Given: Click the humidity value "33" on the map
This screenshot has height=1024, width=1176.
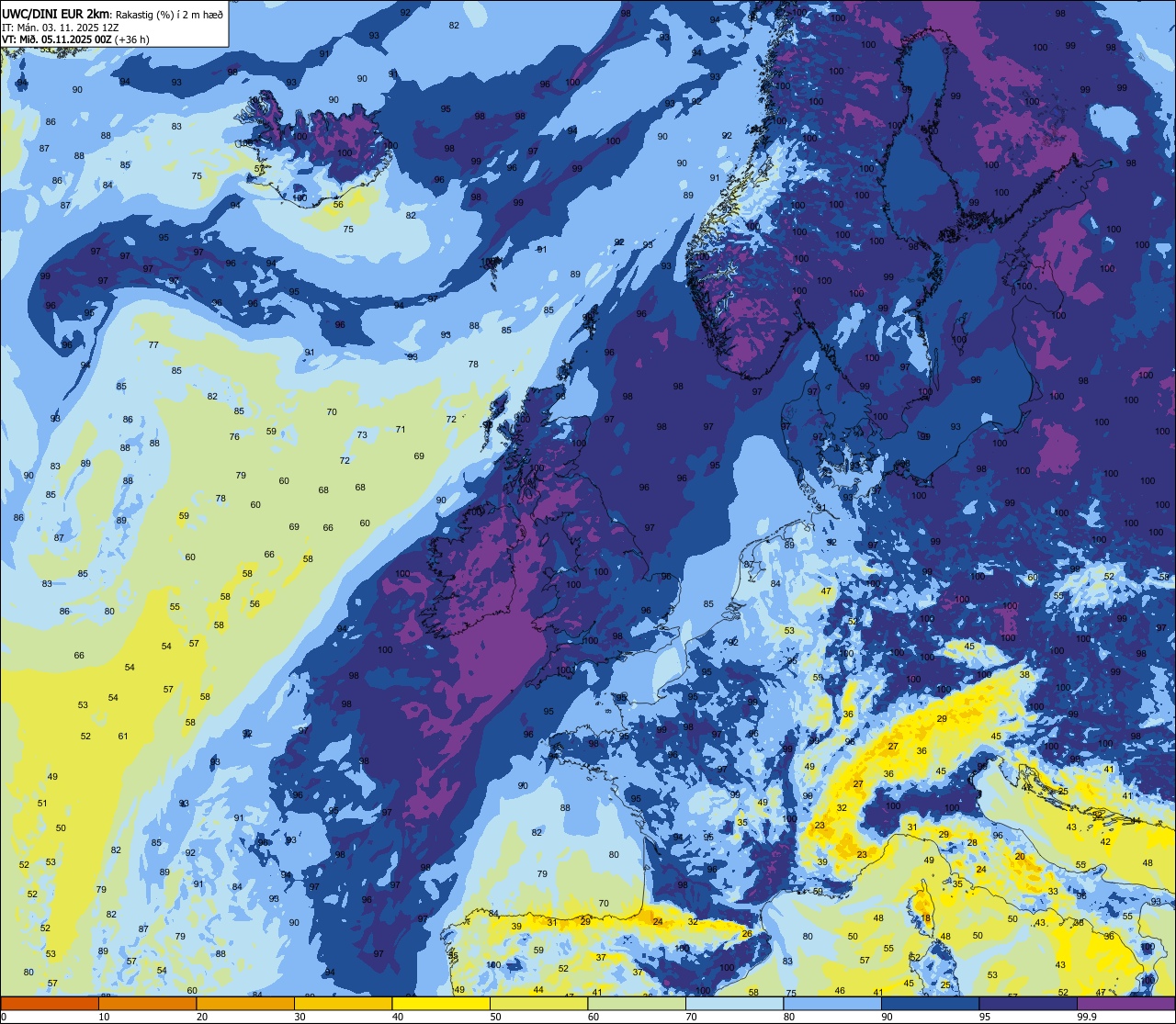Looking at the screenshot, I should tap(1053, 891).
